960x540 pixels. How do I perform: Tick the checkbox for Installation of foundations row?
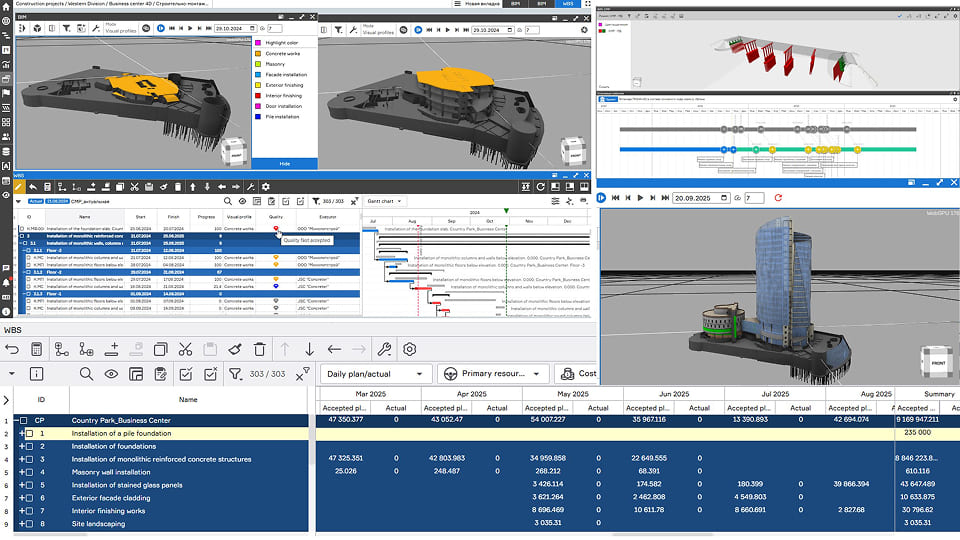coord(29,446)
